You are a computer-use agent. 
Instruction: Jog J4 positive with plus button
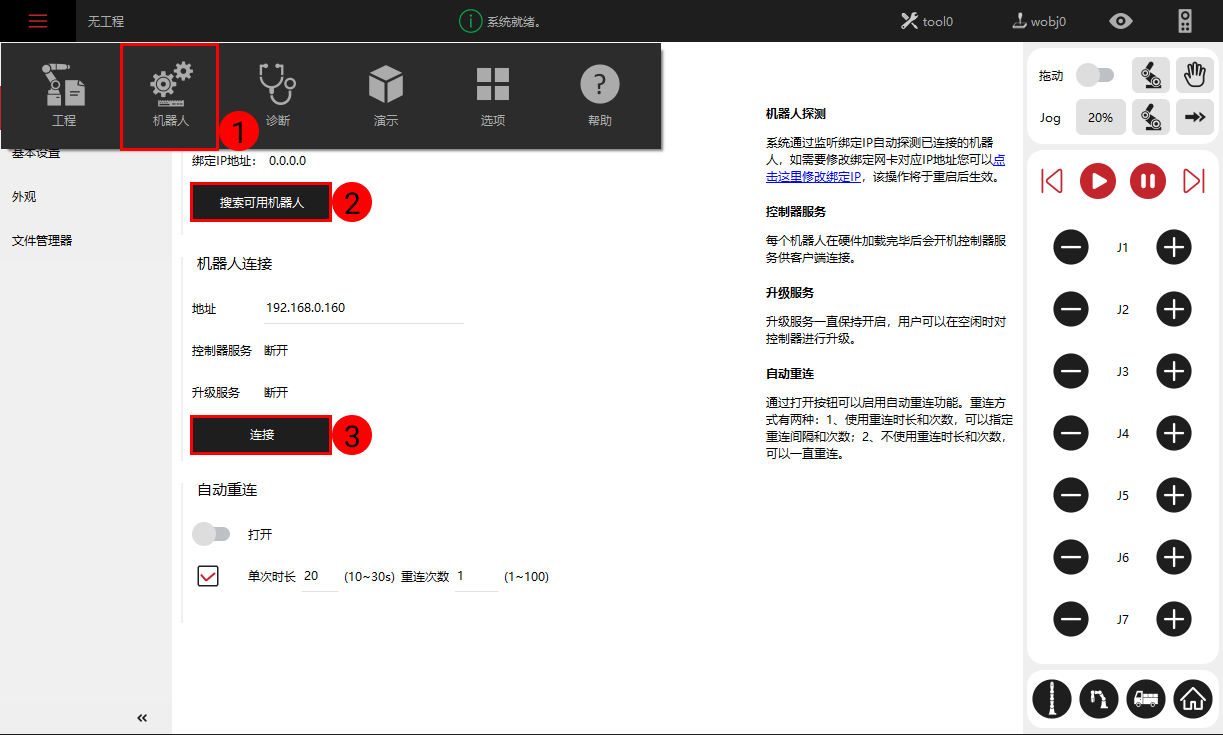pos(1174,433)
